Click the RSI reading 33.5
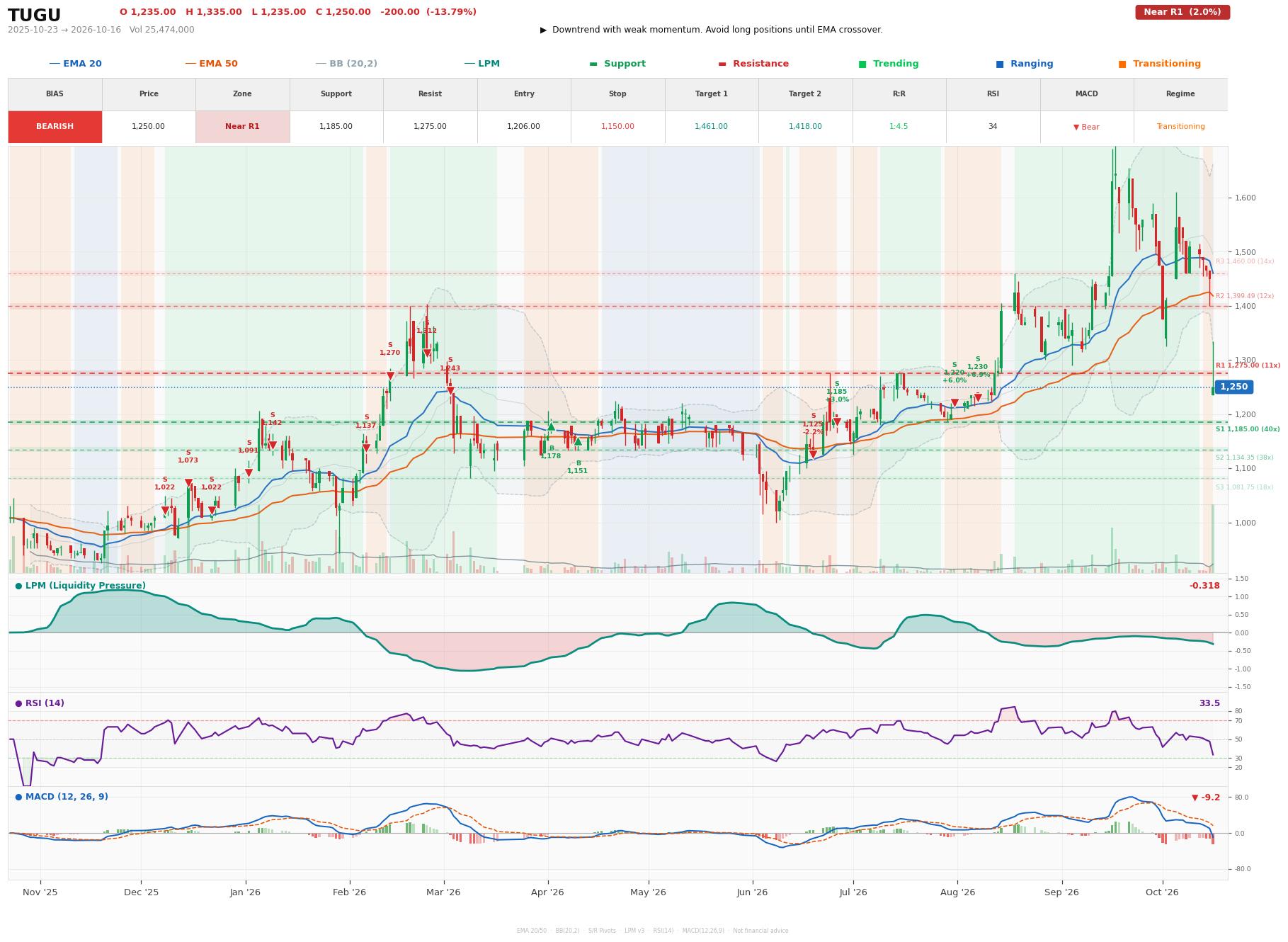Screen dimensions: 1288x942 click(1209, 703)
